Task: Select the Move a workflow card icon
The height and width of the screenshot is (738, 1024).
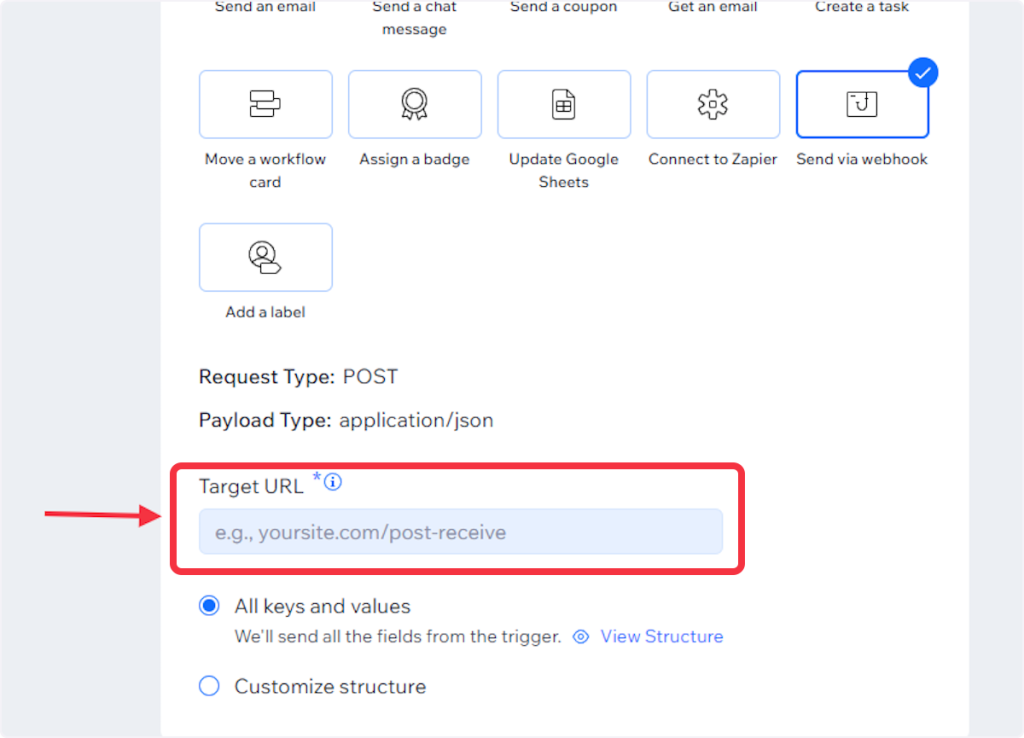Action: click(x=265, y=104)
